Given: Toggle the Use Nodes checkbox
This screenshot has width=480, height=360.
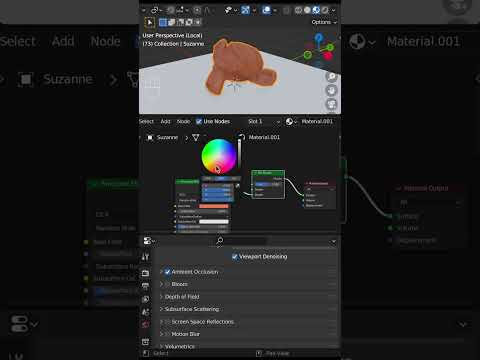Looking at the screenshot, I should [199, 121].
